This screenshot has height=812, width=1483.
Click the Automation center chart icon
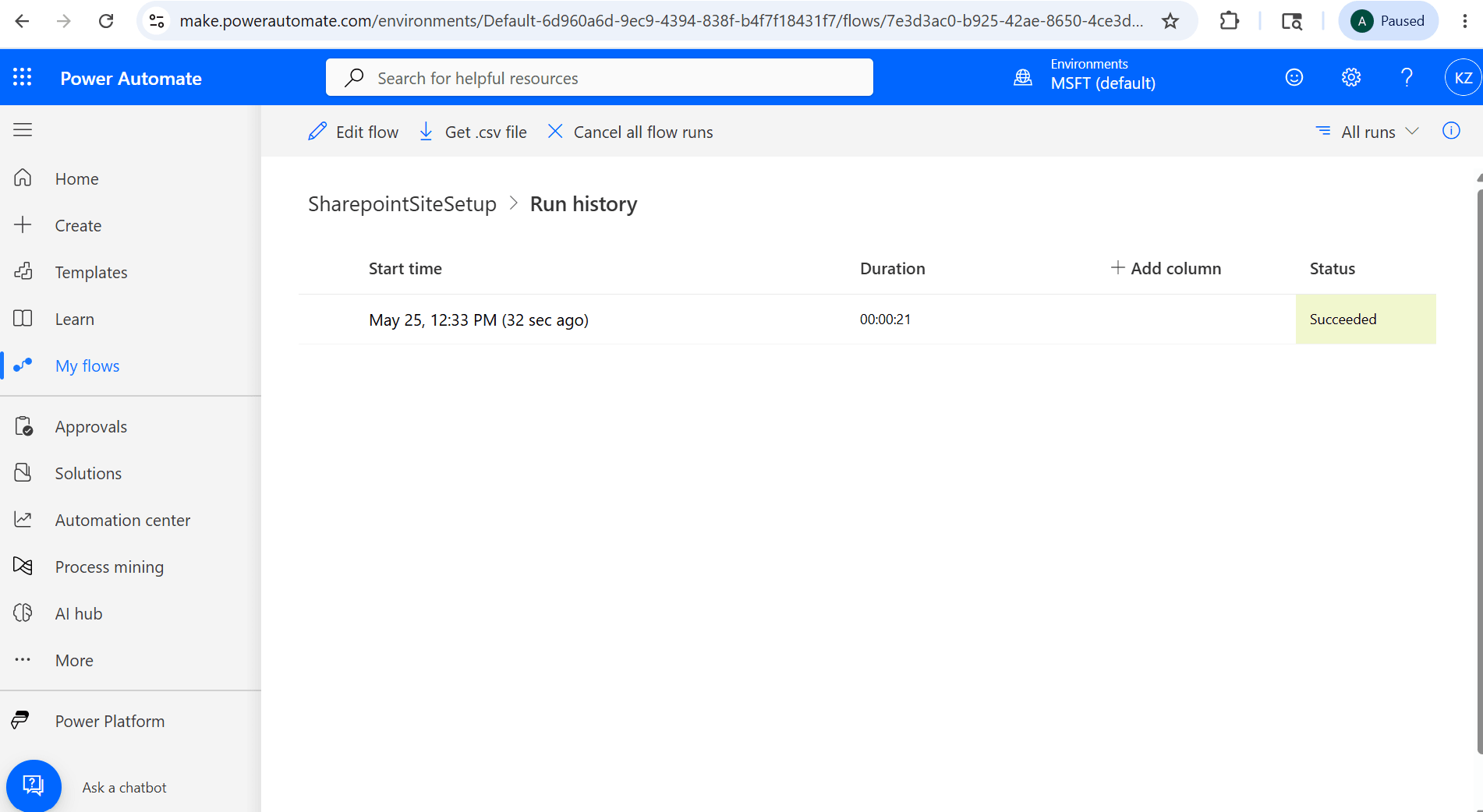pos(23,520)
